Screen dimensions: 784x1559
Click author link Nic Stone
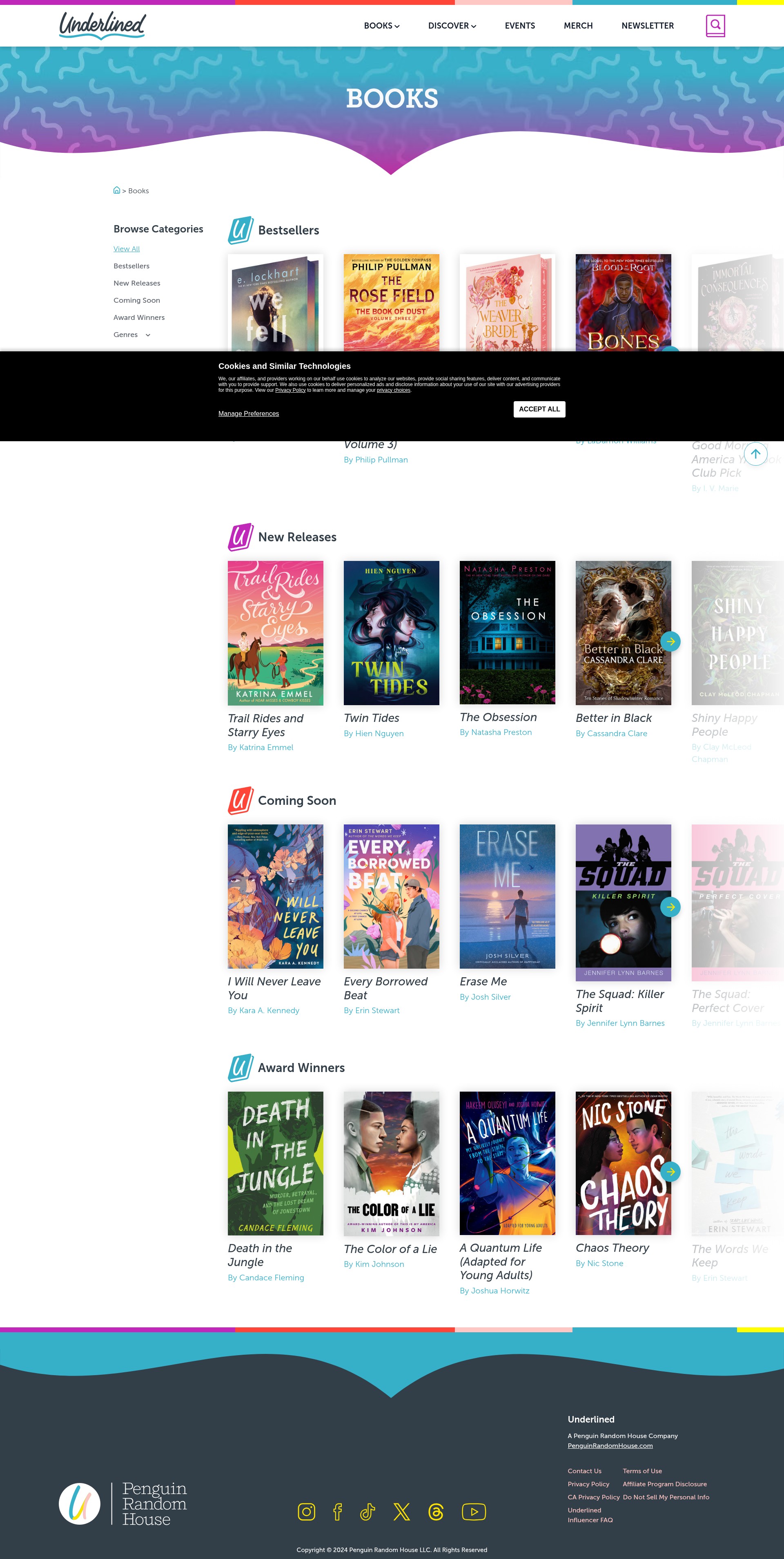605,1263
